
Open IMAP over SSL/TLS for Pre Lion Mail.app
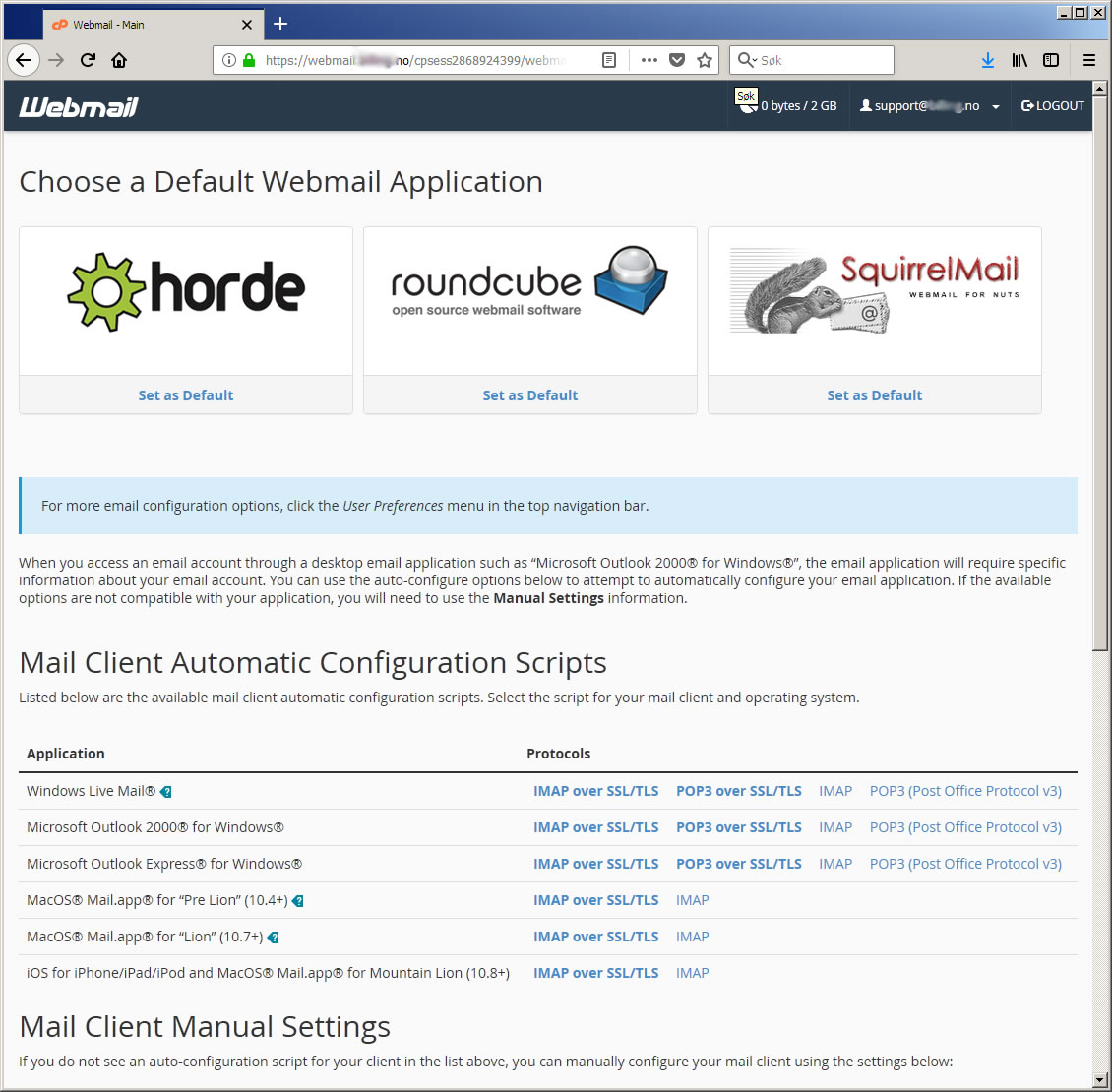coord(595,900)
